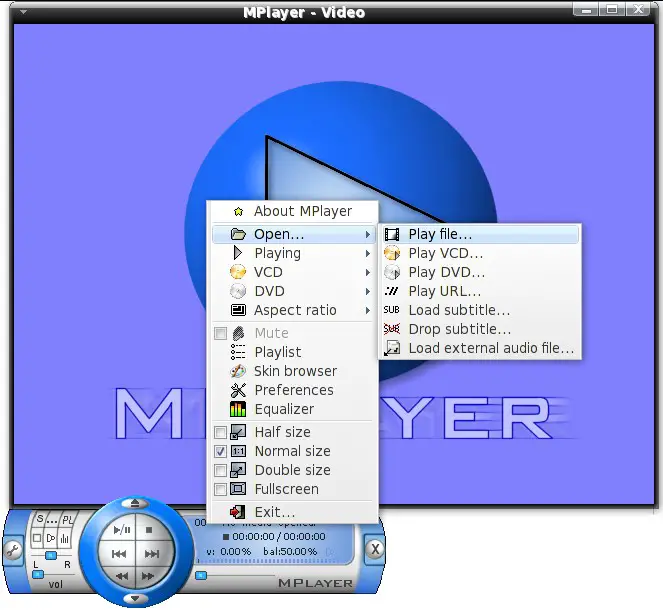The height and width of the screenshot is (610, 663).
Task: Open the window menu triangle in title bar
Action: (x=24, y=12)
